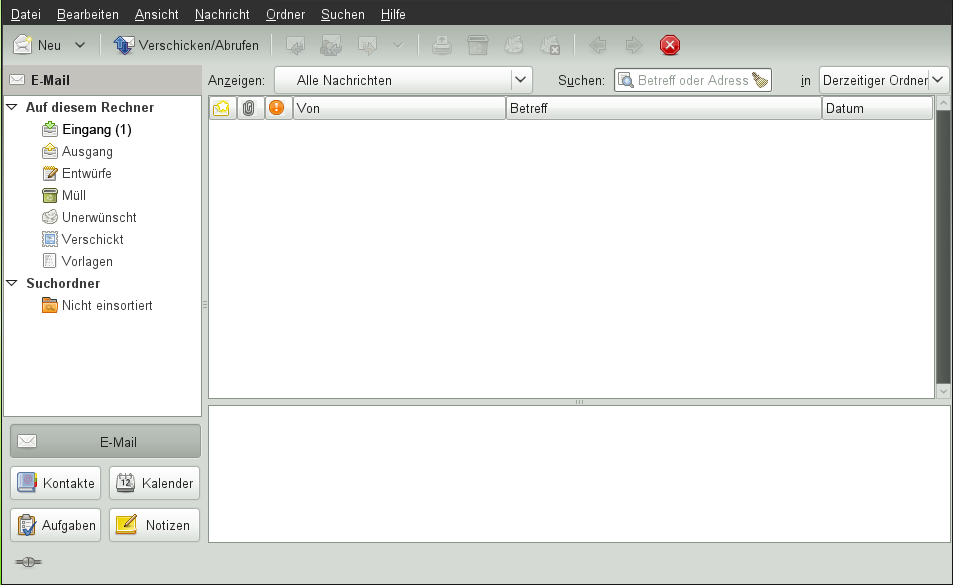Switch to the Kalender view
The width and height of the screenshot is (953, 585).
click(154, 483)
